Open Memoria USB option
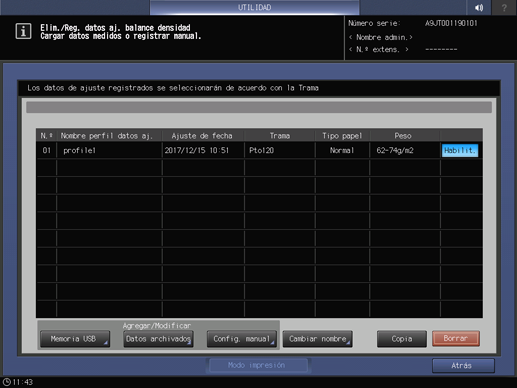Image resolution: width=517 pixels, height=388 pixels. pos(75,339)
